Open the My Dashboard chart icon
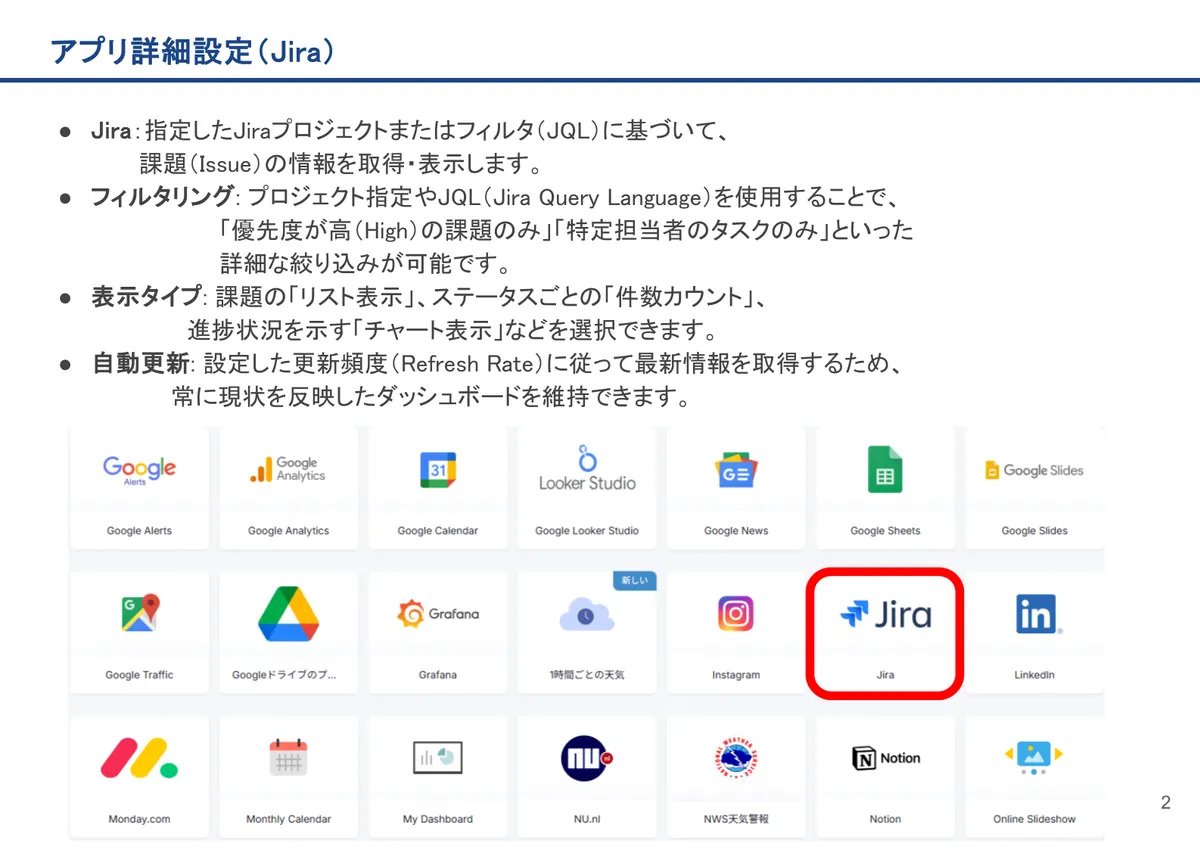The height and width of the screenshot is (849, 1200). pos(437,758)
